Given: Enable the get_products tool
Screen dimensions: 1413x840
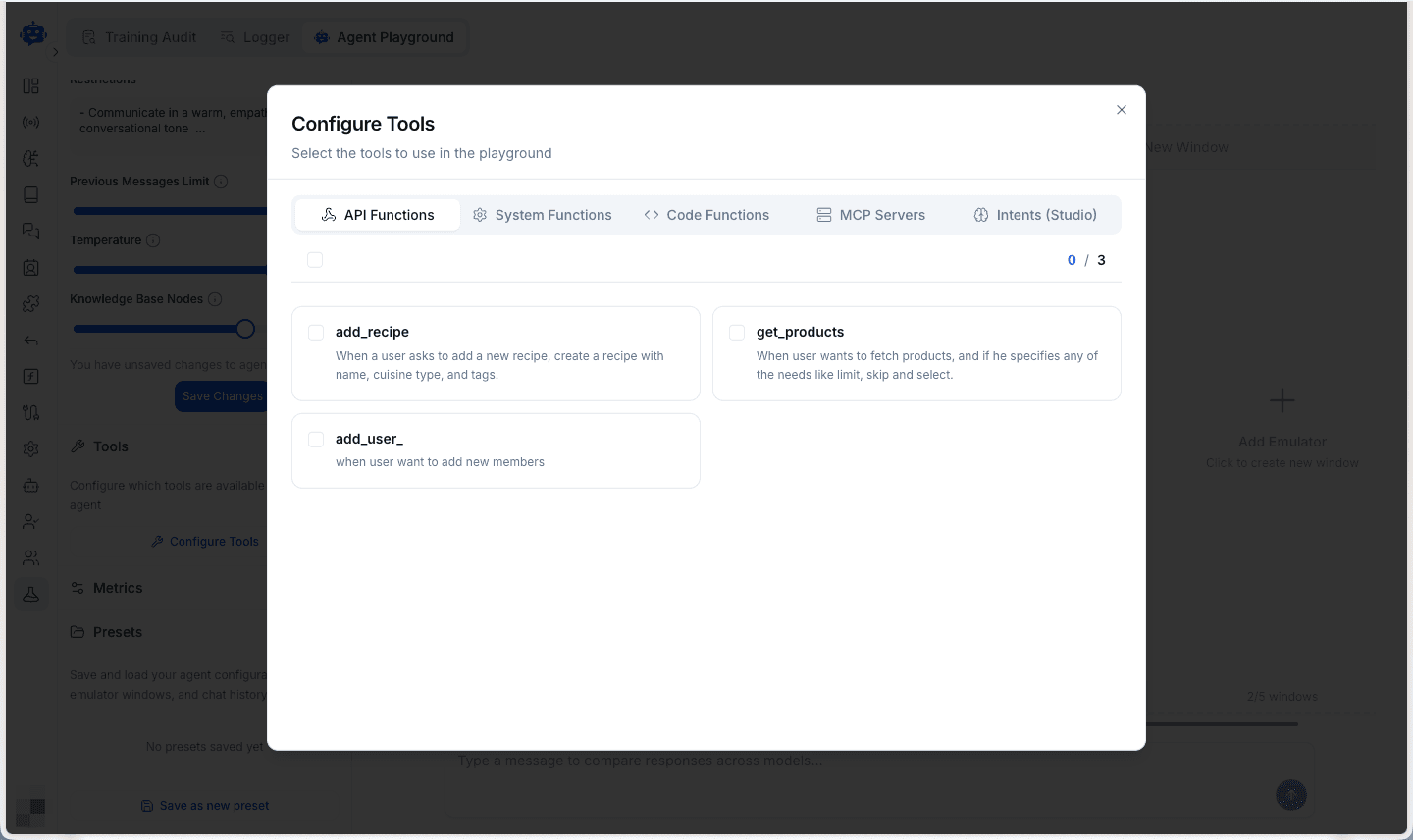Looking at the screenshot, I should [737, 333].
